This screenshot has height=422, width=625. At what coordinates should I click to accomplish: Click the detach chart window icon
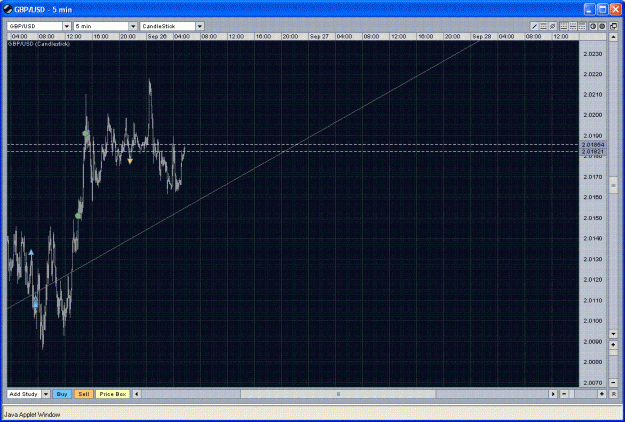[613, 27]
